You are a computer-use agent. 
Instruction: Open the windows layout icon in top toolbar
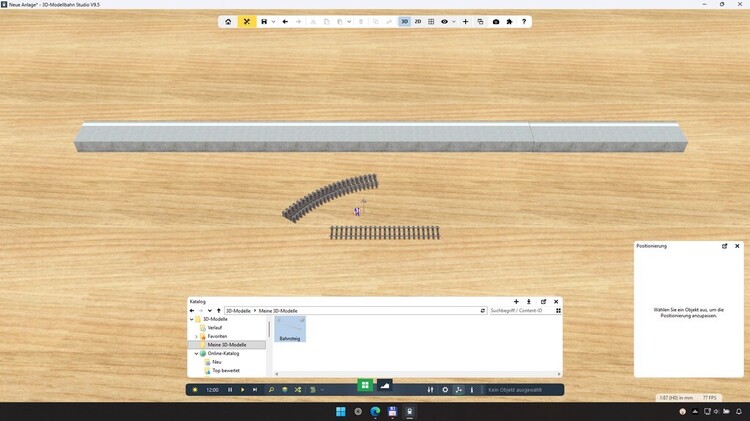click(x=480, y=22)
